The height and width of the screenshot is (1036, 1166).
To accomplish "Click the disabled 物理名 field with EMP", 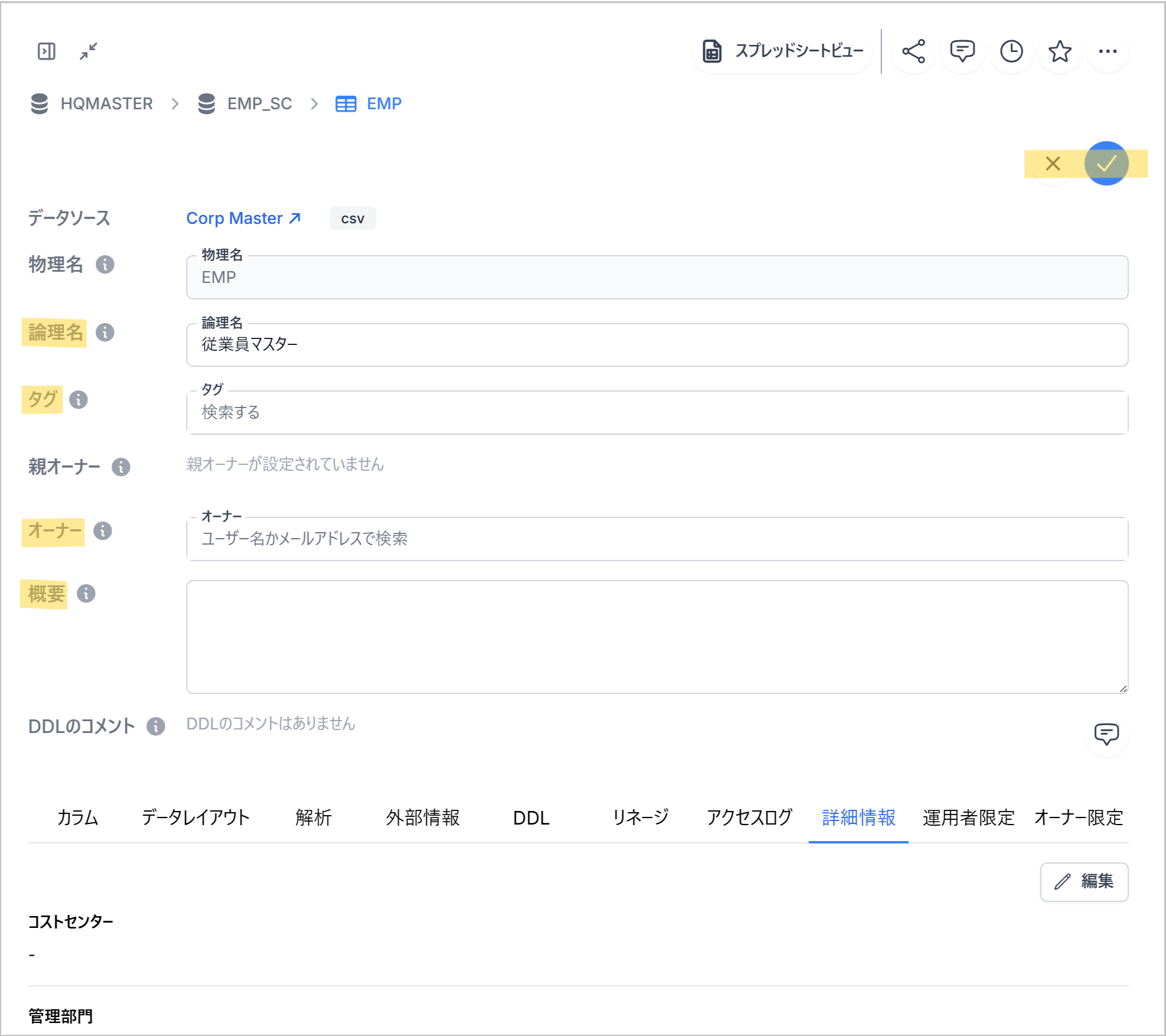I will coord(657,278).
